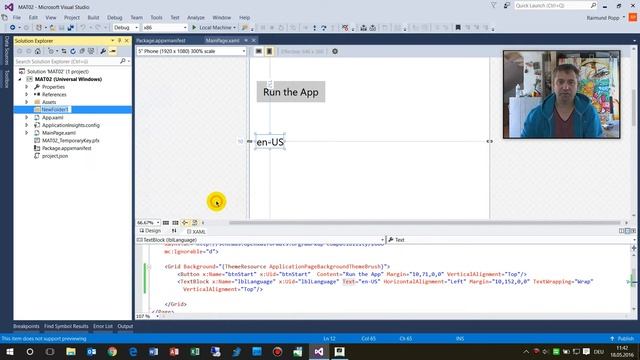Swap Design and XAML panes
The width and height of the screenshot is (640, 360).
click(174, 231)
